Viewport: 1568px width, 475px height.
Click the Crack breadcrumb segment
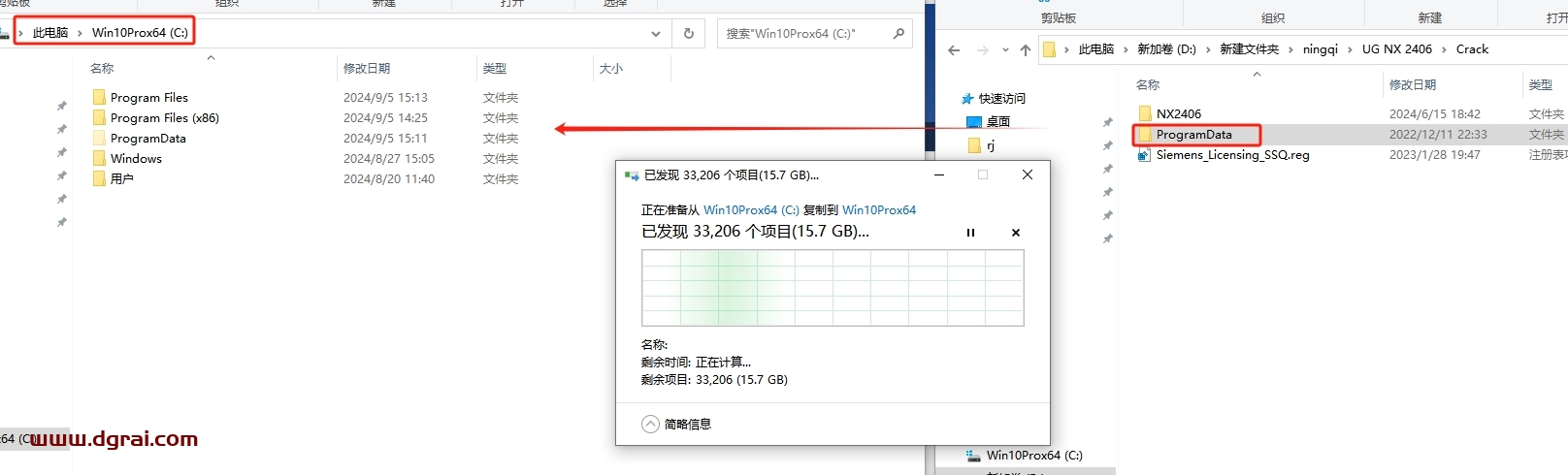1472,49
